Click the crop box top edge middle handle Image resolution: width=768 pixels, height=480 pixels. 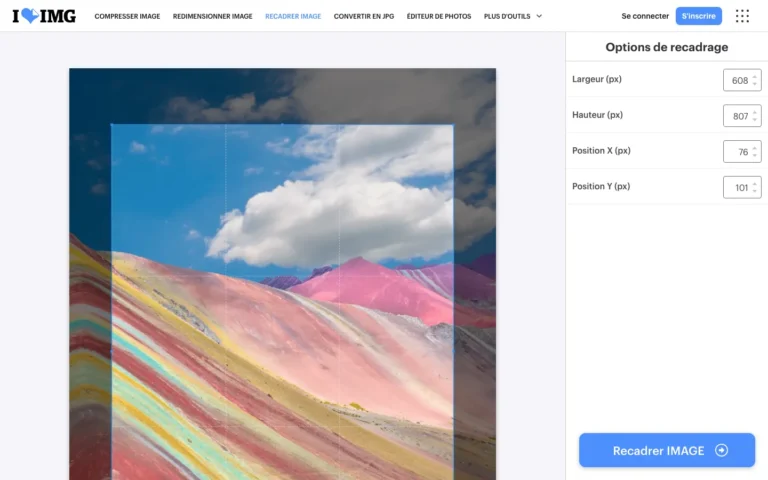pyautogui.click(x=282, y=125)
